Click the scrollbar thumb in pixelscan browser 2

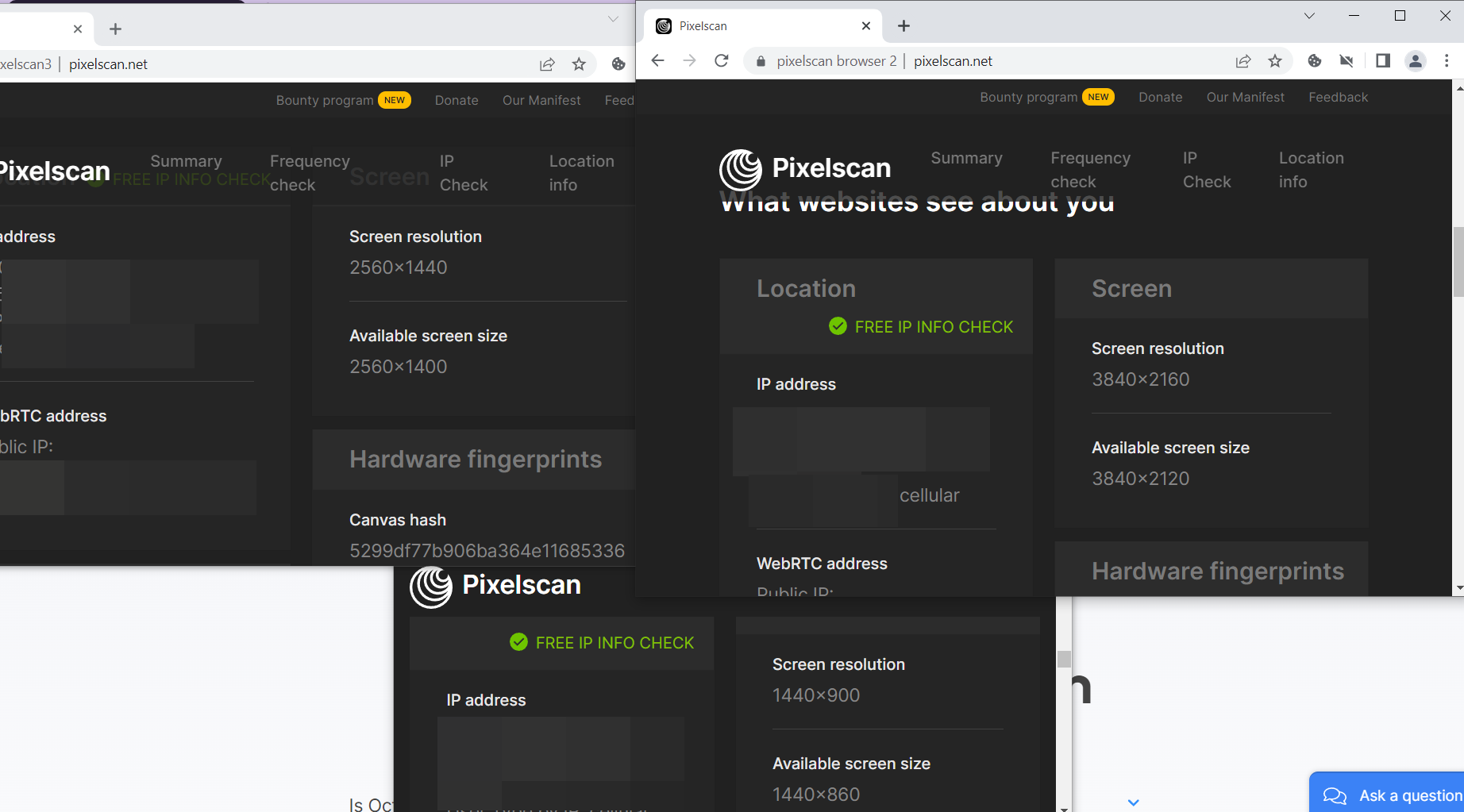pos(1458,262)
